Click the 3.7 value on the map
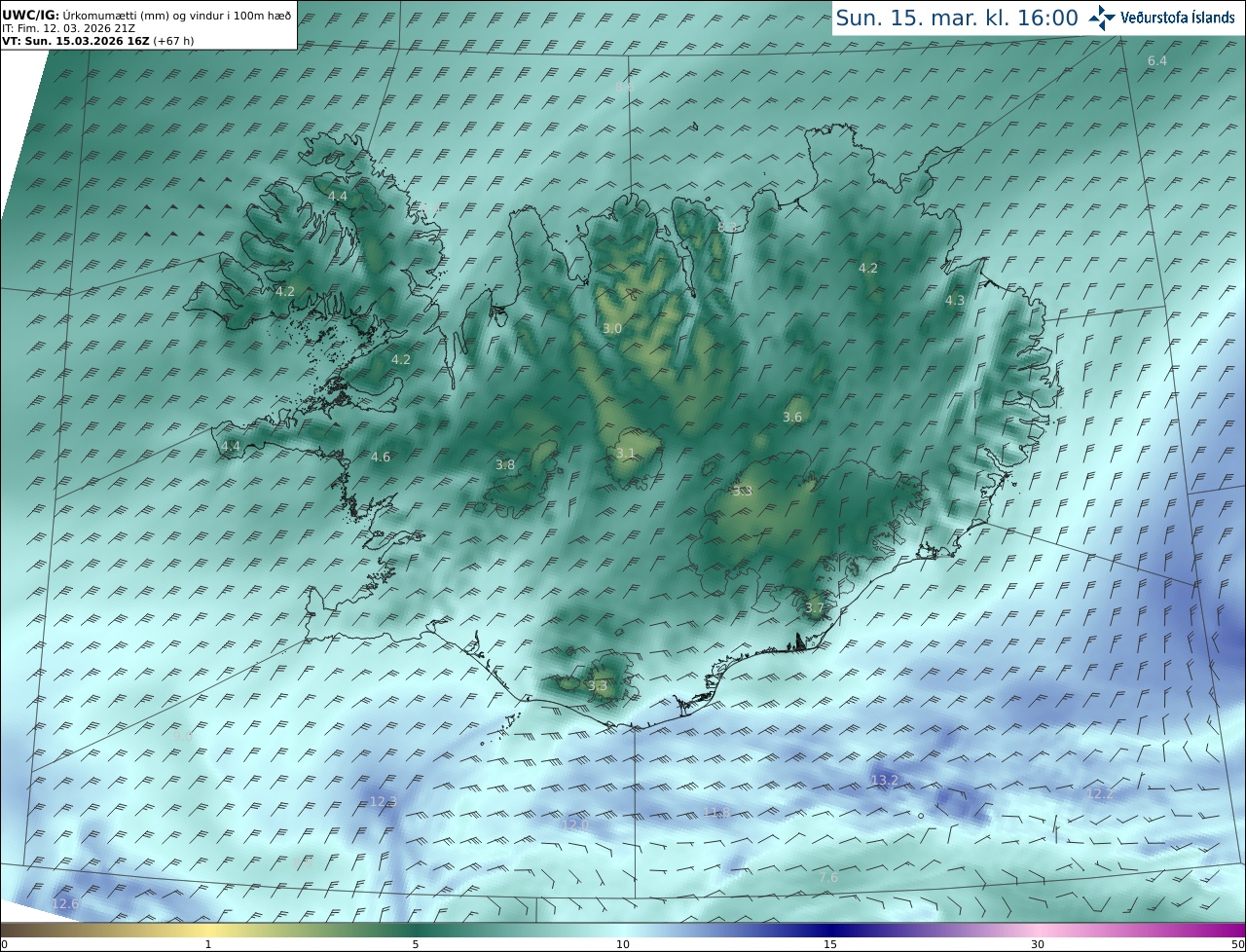Viewport: 1246px width, 952px height. pyautogui.click(x=814, y=608)
